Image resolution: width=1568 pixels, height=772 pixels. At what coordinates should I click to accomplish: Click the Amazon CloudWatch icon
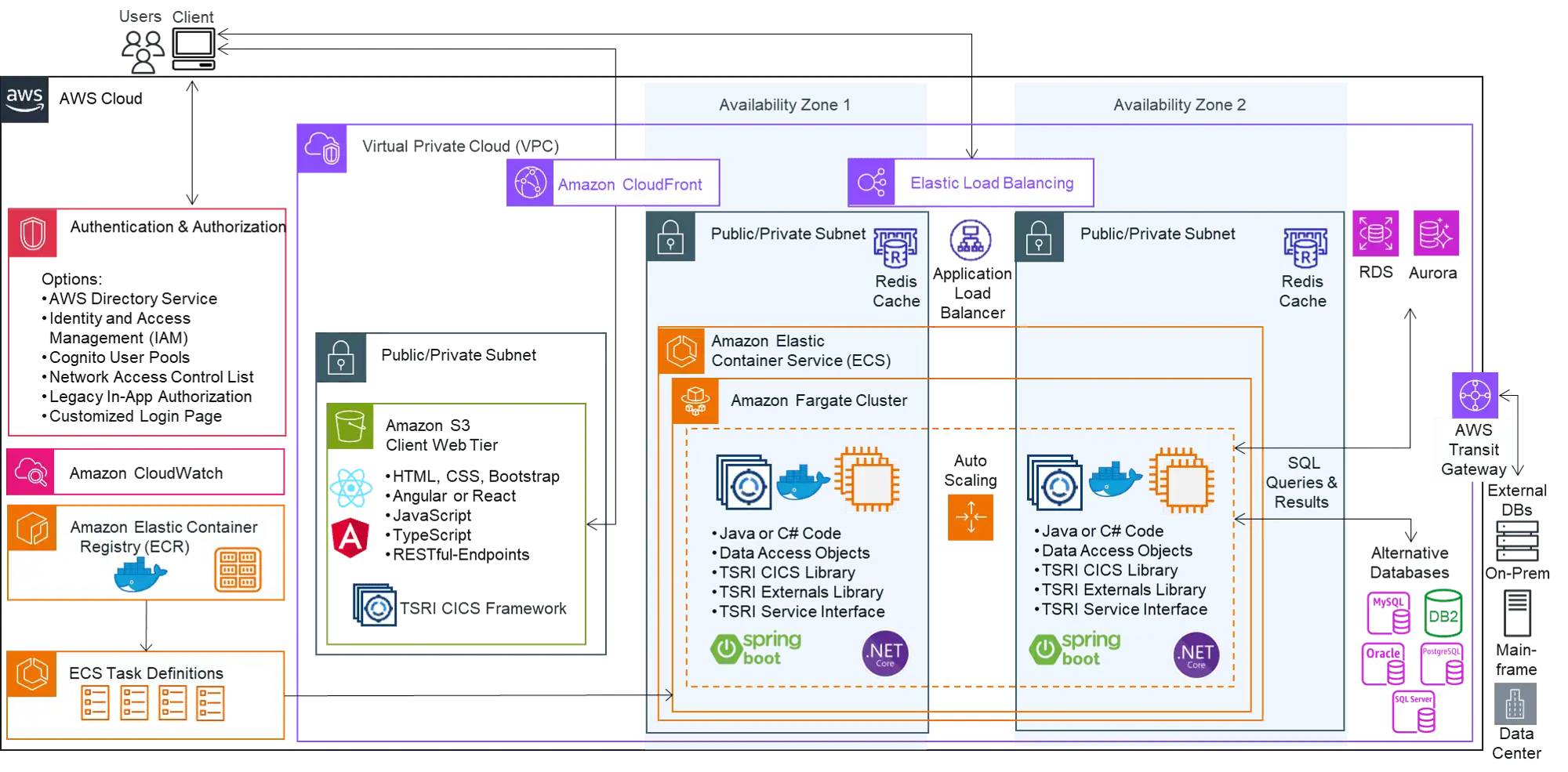[31, 472]
